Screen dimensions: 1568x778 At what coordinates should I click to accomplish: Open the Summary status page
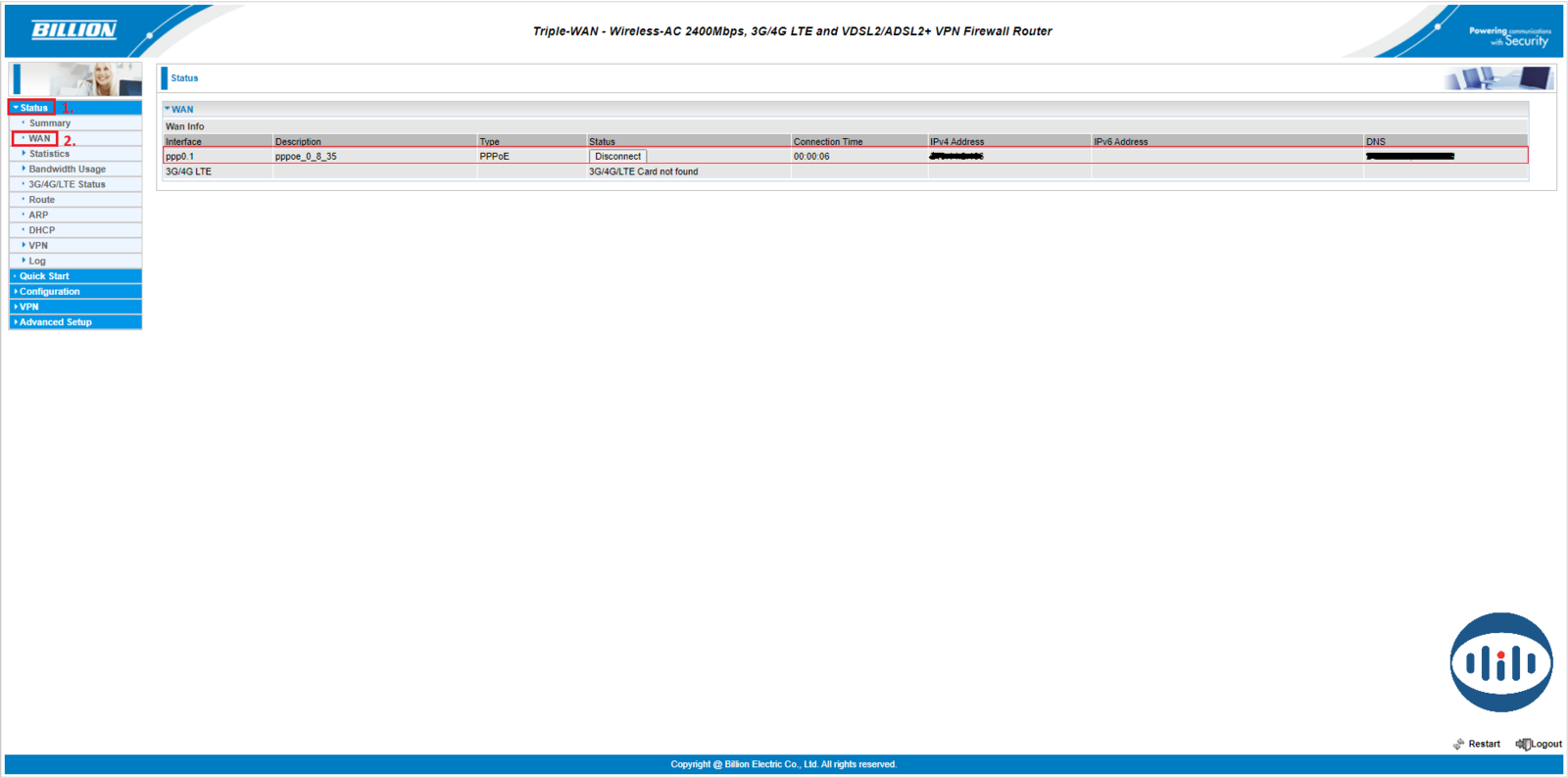point(49,123)
